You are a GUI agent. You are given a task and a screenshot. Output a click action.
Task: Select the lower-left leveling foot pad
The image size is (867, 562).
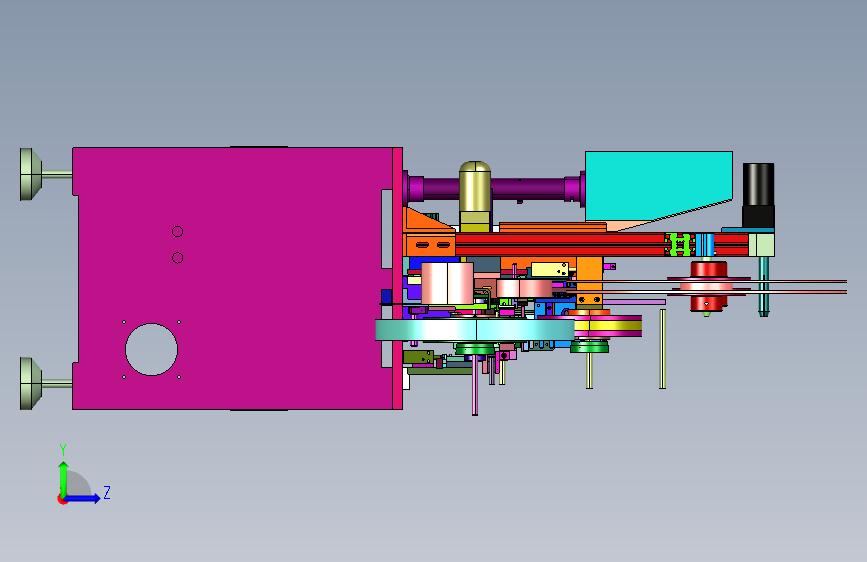(x=30, y=383)
